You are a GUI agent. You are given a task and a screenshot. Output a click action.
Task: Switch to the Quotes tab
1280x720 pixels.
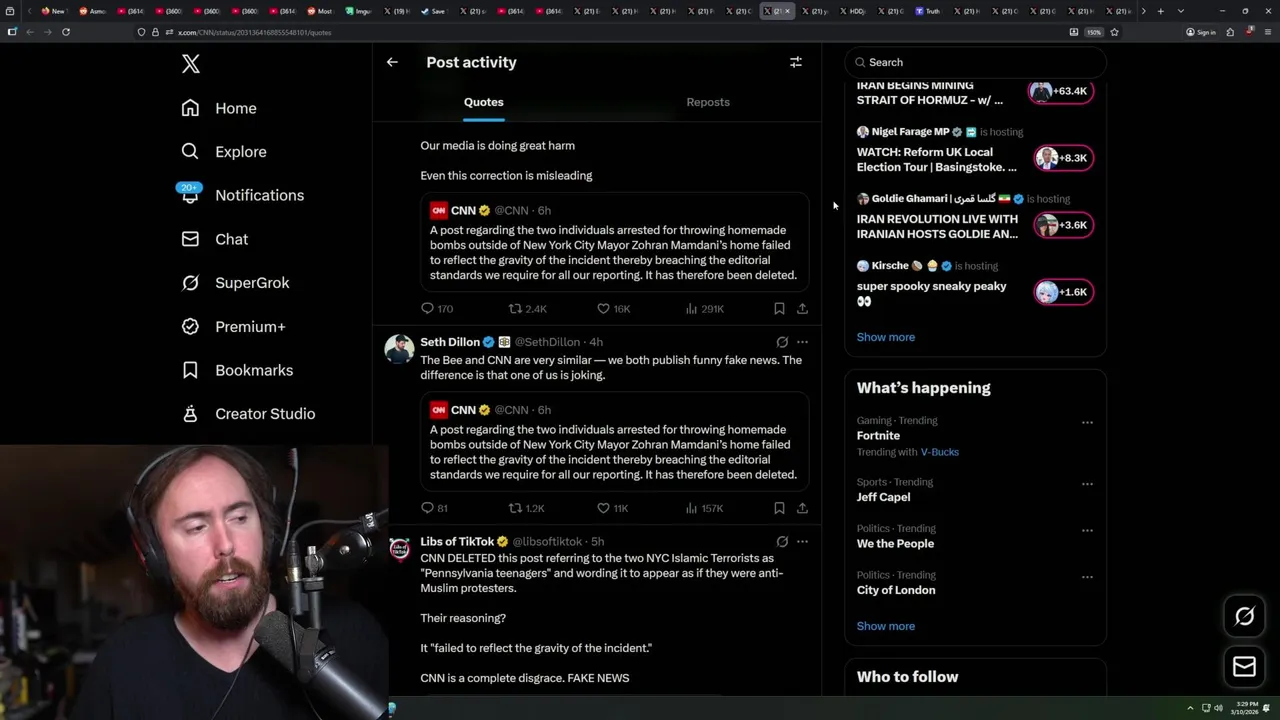pyautogui.click(x=484, y=102)
